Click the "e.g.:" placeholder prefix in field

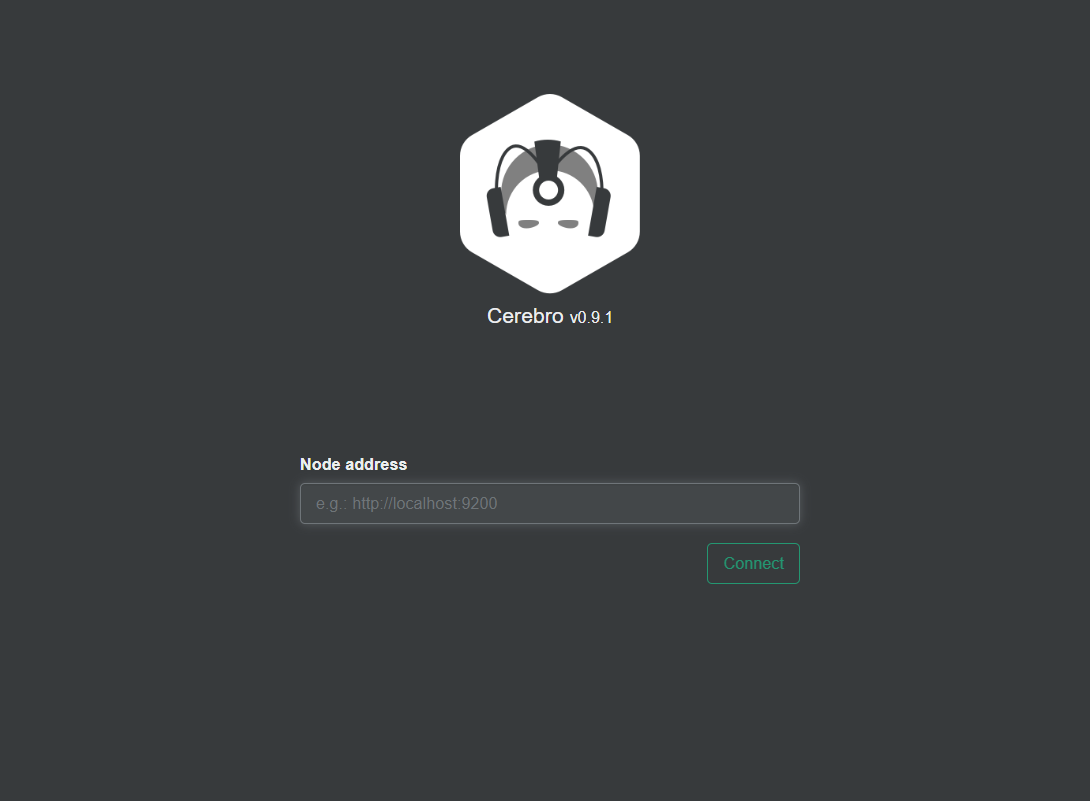coord(332,503)
